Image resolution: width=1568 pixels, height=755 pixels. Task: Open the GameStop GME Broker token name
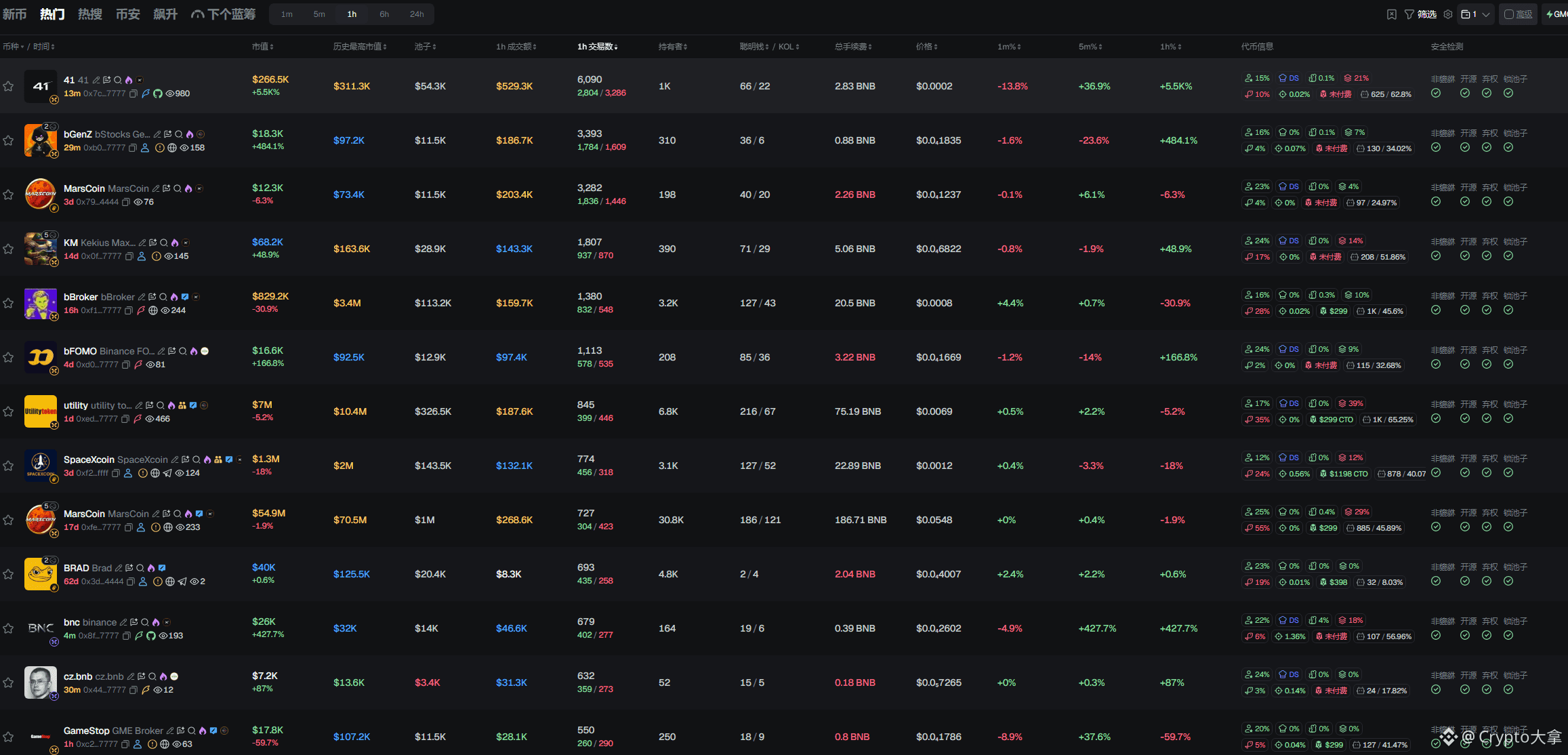pos(113,731)
